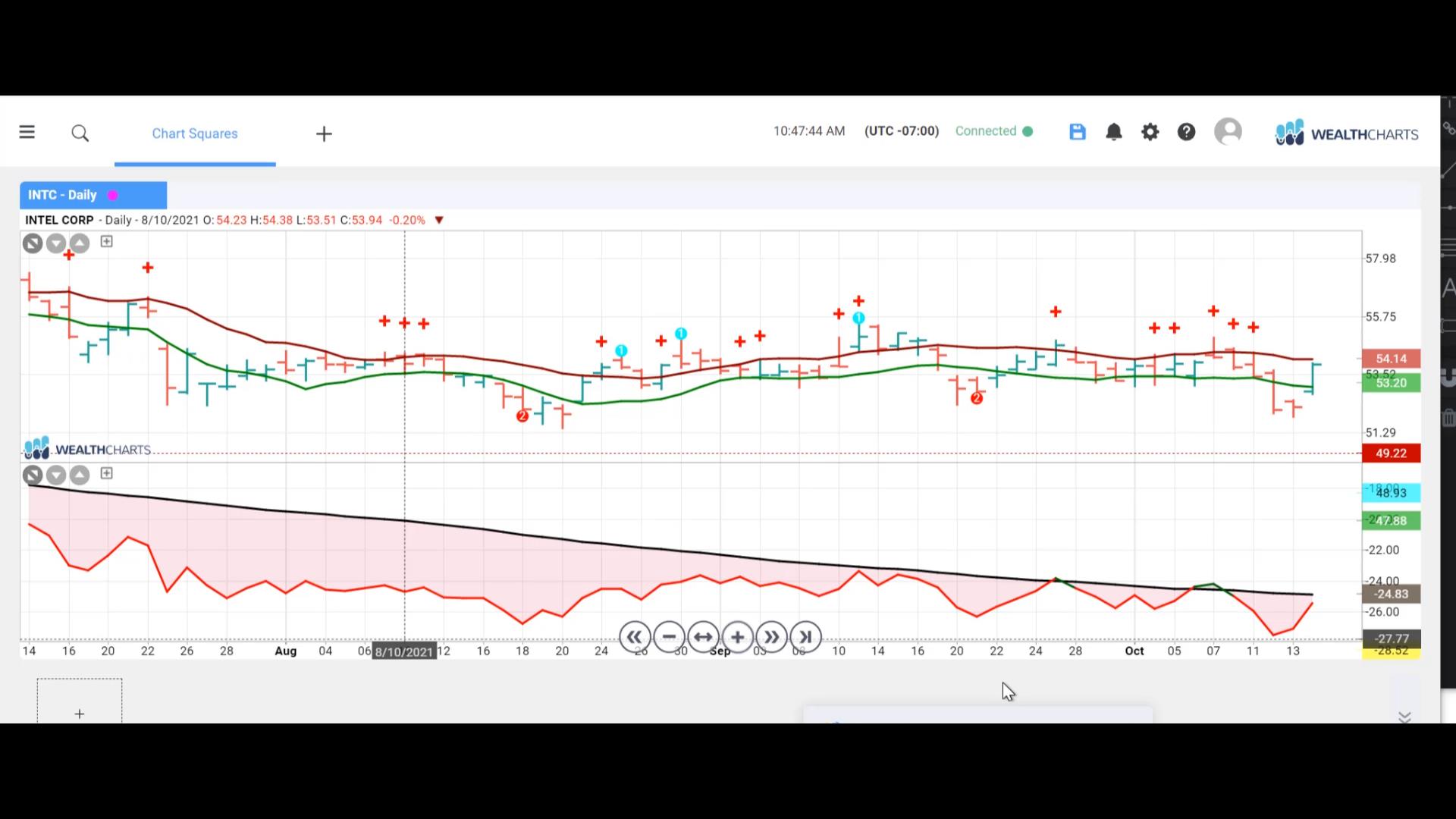This screenshot has width=1456, height=819.
Task: Click the green 53.20 price label
Action: [x=1391, y=383]
